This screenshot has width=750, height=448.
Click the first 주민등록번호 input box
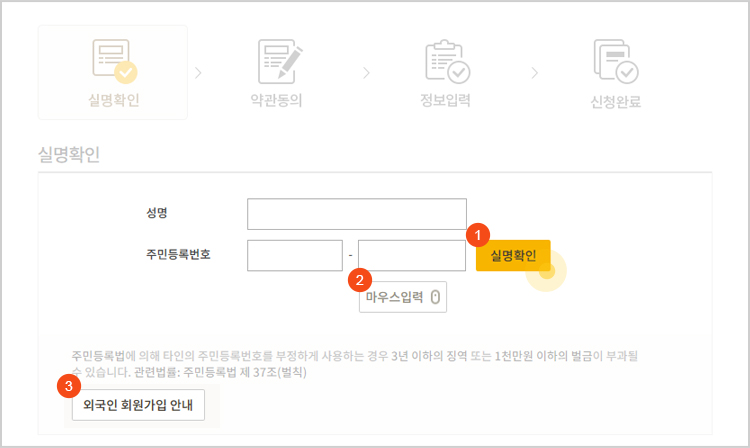click(x=295, y=255)
